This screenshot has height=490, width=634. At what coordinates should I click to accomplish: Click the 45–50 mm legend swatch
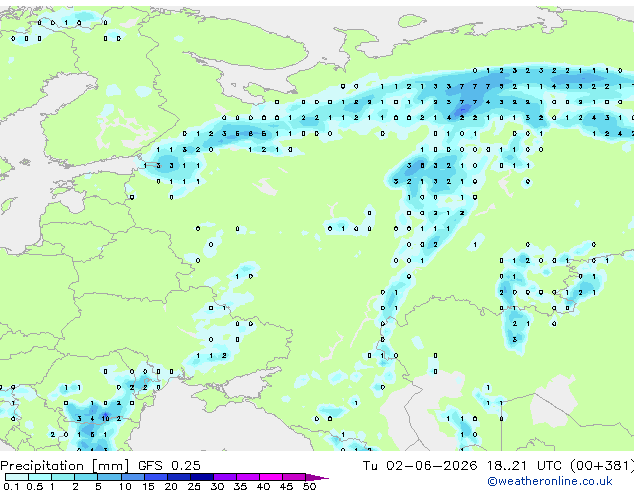[x=294, y=477]
